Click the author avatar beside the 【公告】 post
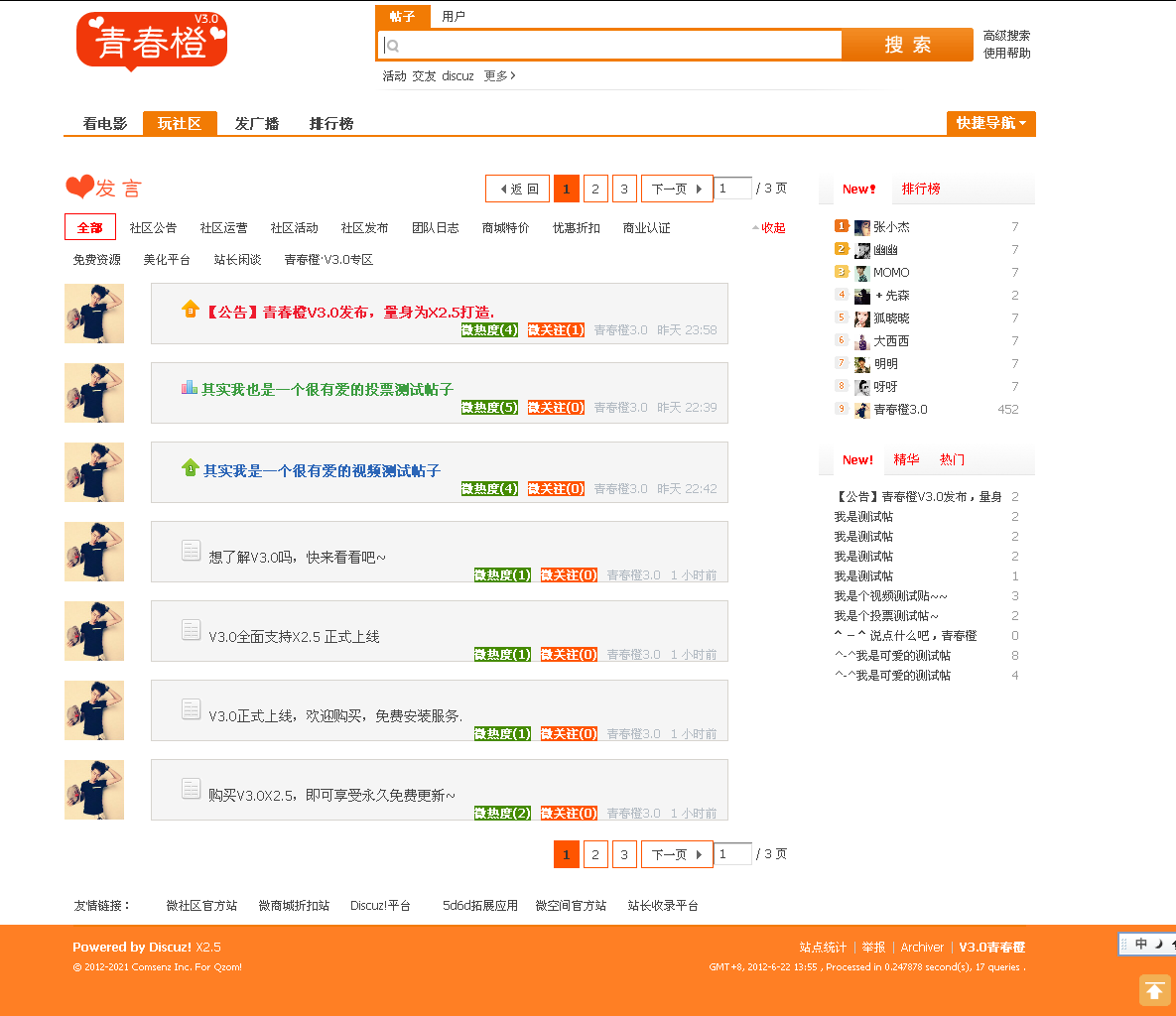The image size is (1176, 1016). coord(94,314)
